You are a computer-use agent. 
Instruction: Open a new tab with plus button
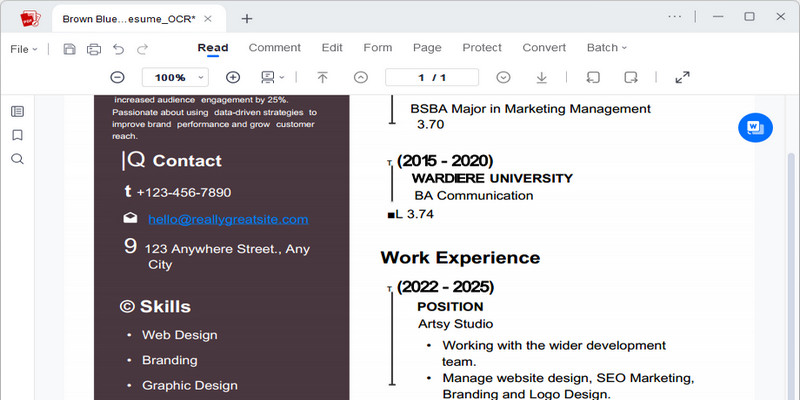point(247,19)
